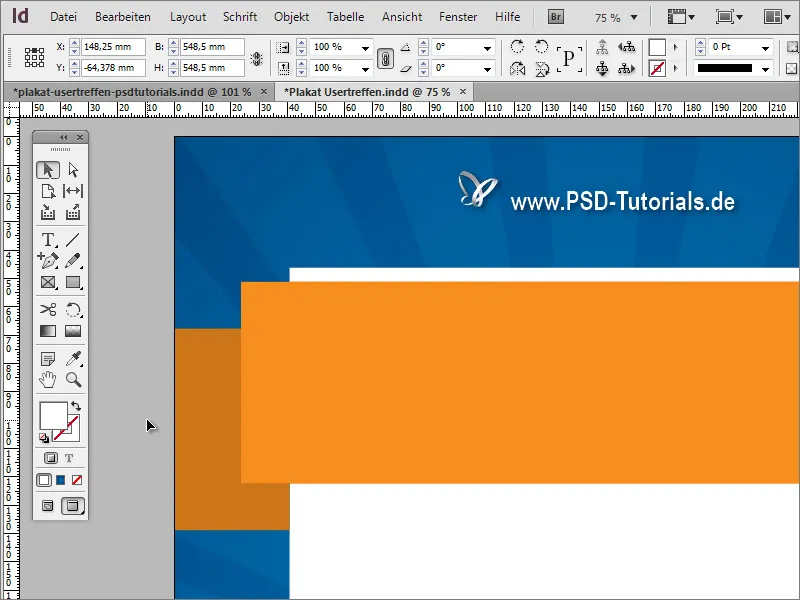Open Adobe Bridge via Br button
Viewport: 800px width, 600px height.
click(556, 17)
